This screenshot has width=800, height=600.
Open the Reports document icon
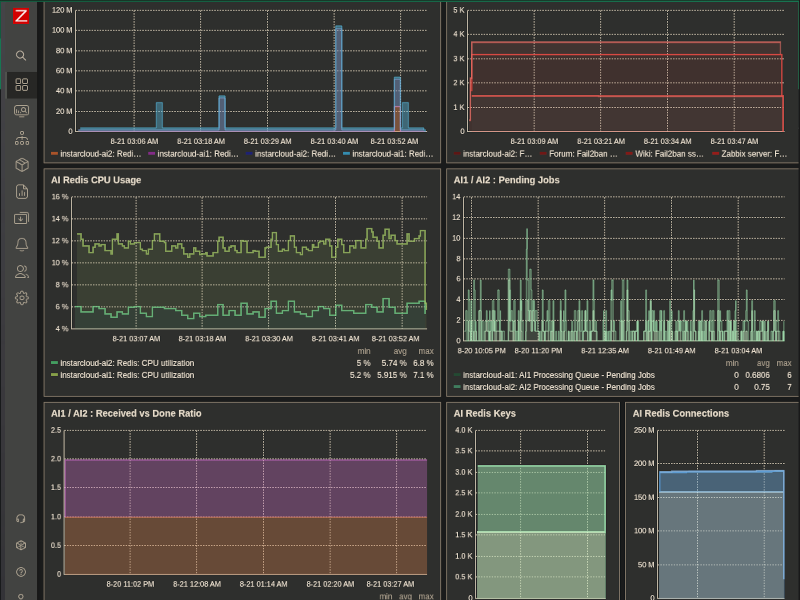click(21, 192)
